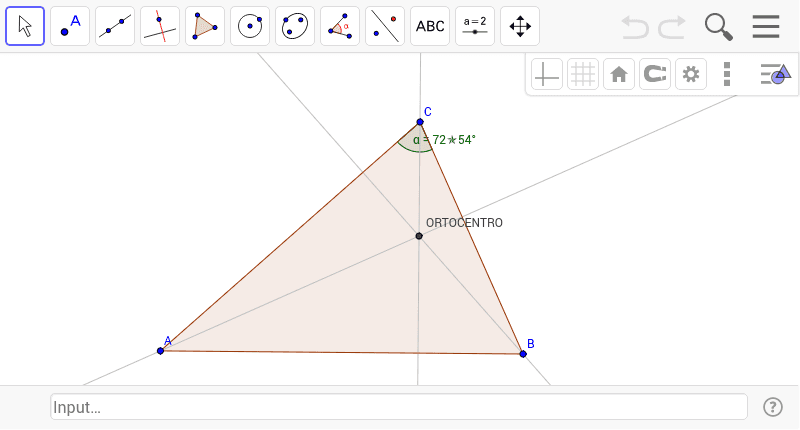Pick the Perpendicular Line tool

[160, 26]
